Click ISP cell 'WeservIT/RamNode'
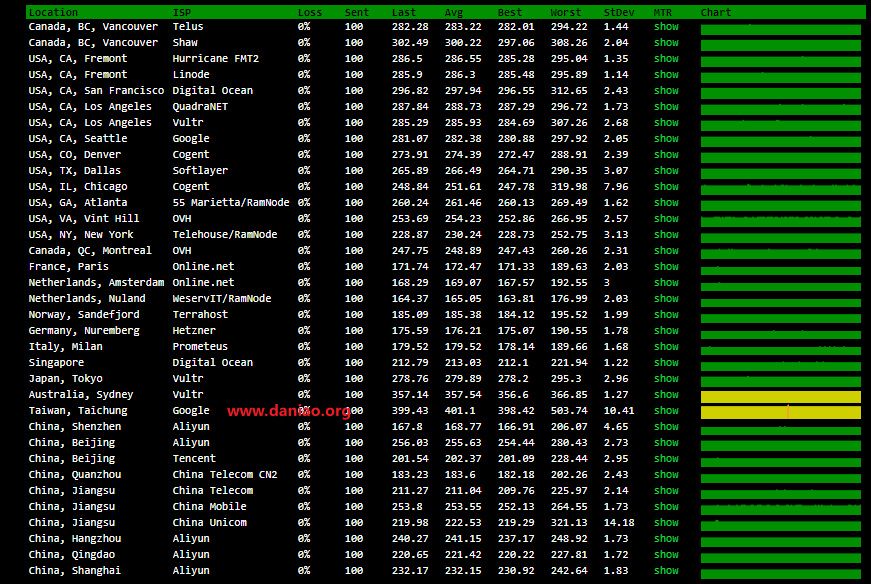The width and height of the screenshot is (871, 584). 222,299
